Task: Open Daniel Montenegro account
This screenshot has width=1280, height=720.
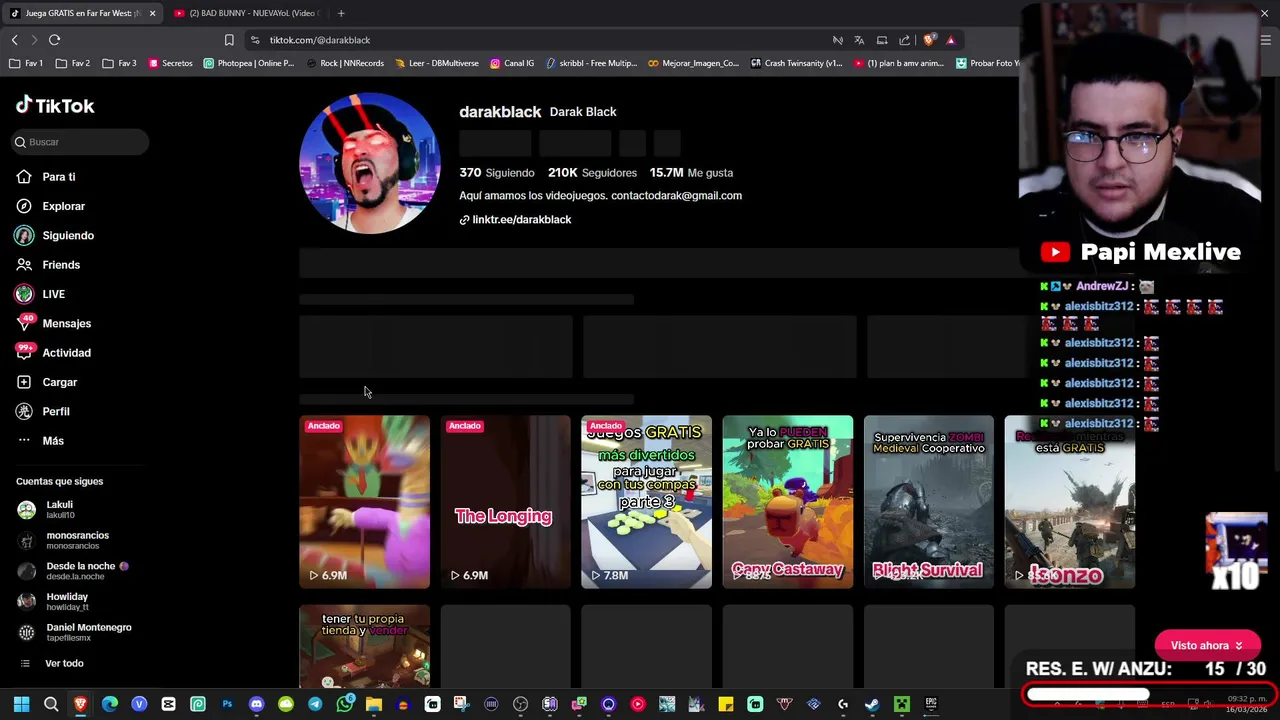Action: (74, 632)
